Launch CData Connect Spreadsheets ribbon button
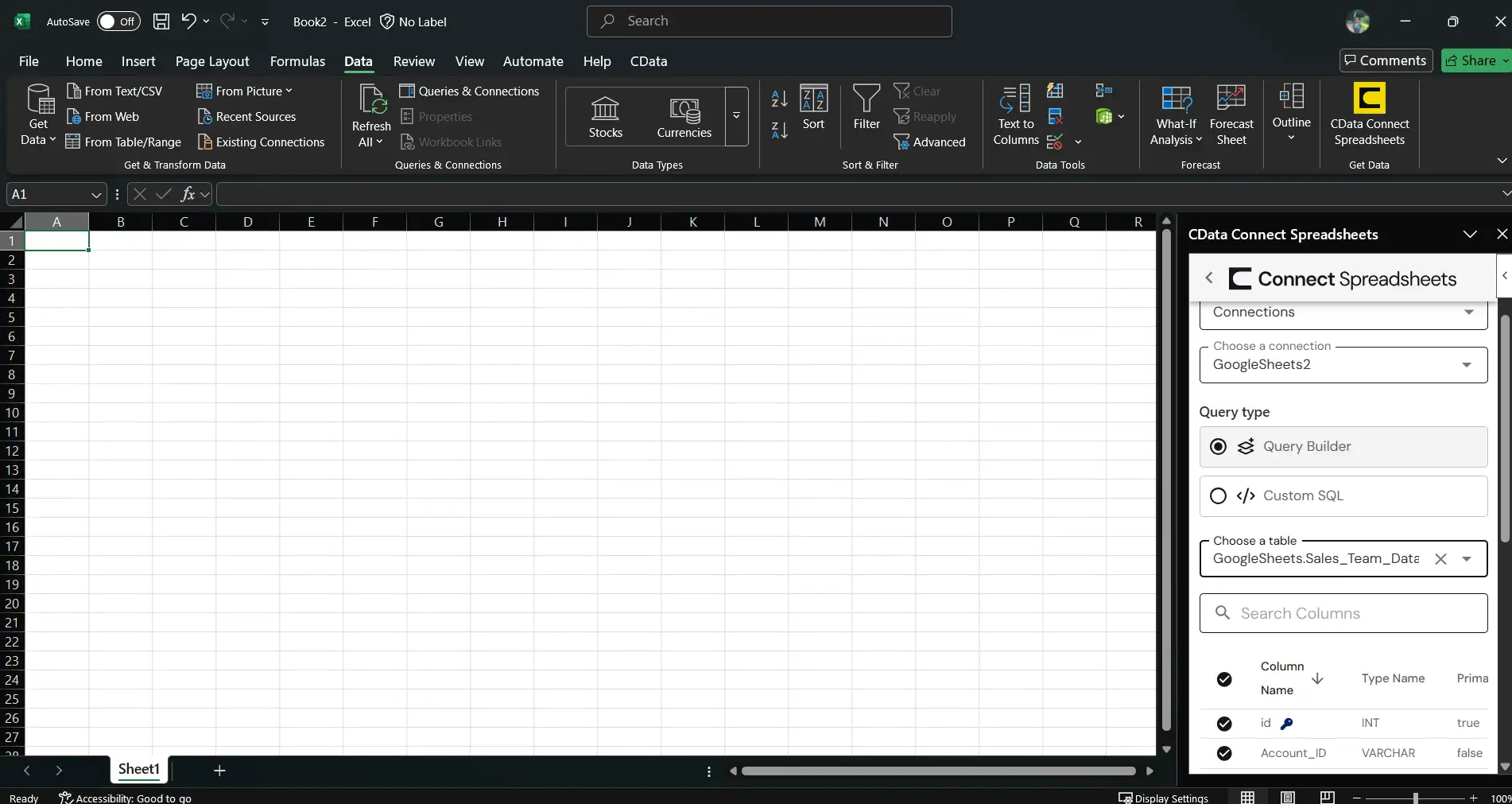The width and height of the screenshot is (1512, 804). (1370, 115)
